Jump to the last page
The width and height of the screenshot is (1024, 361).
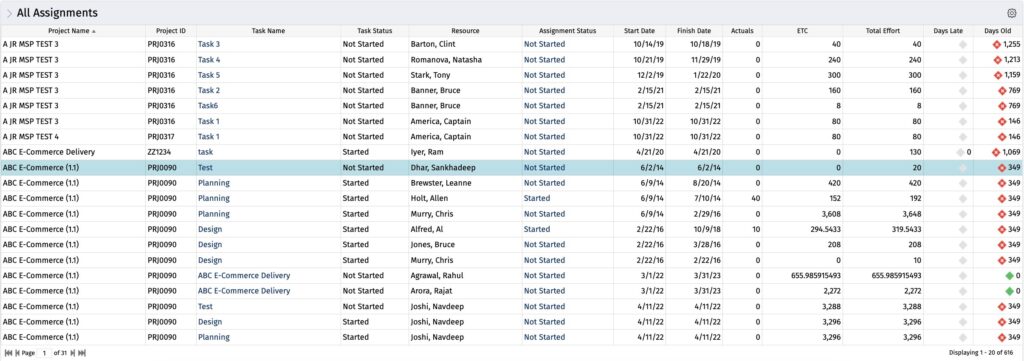[82, 353]
